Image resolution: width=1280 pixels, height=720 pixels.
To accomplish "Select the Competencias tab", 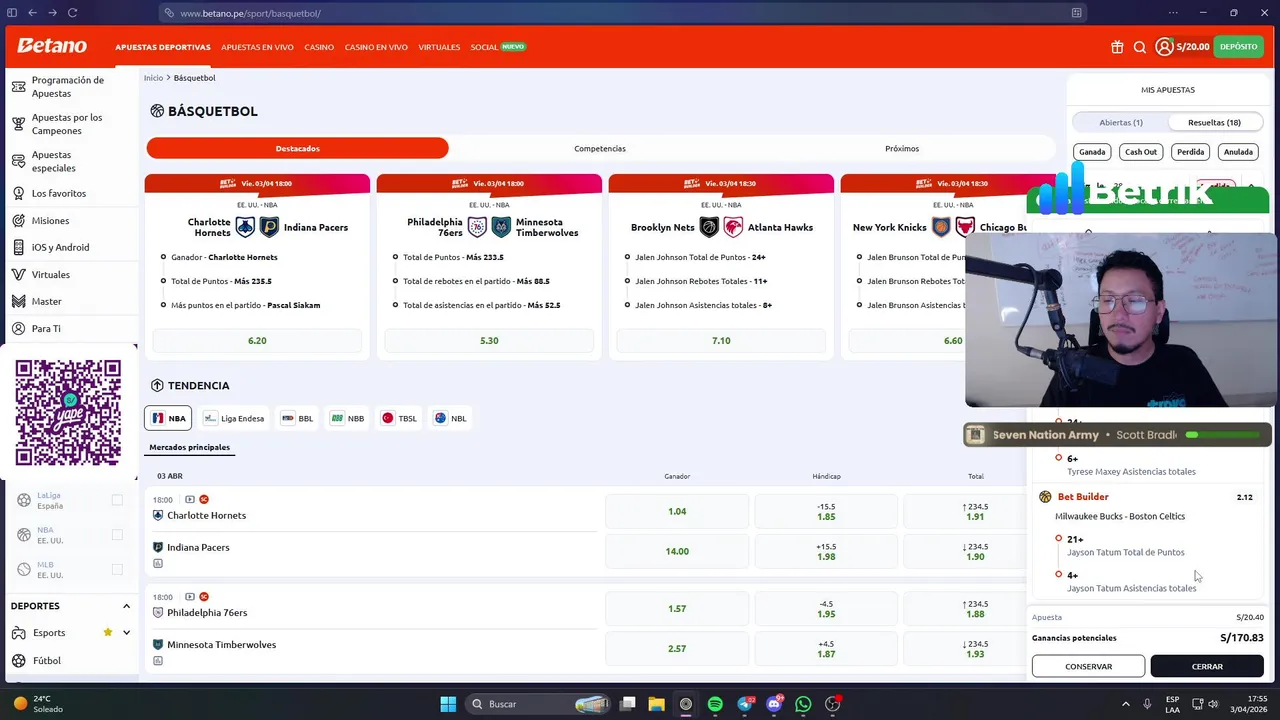I will [600, 148].
